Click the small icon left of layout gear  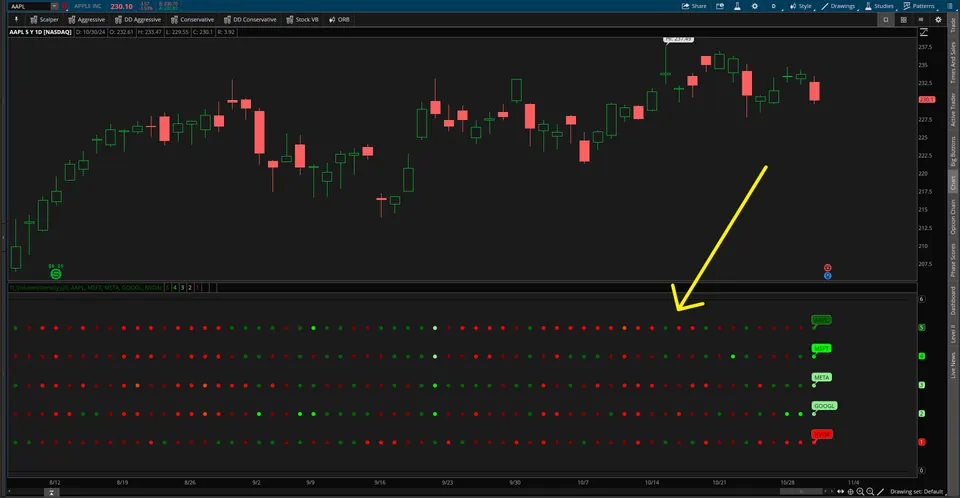tap(921, 20)
